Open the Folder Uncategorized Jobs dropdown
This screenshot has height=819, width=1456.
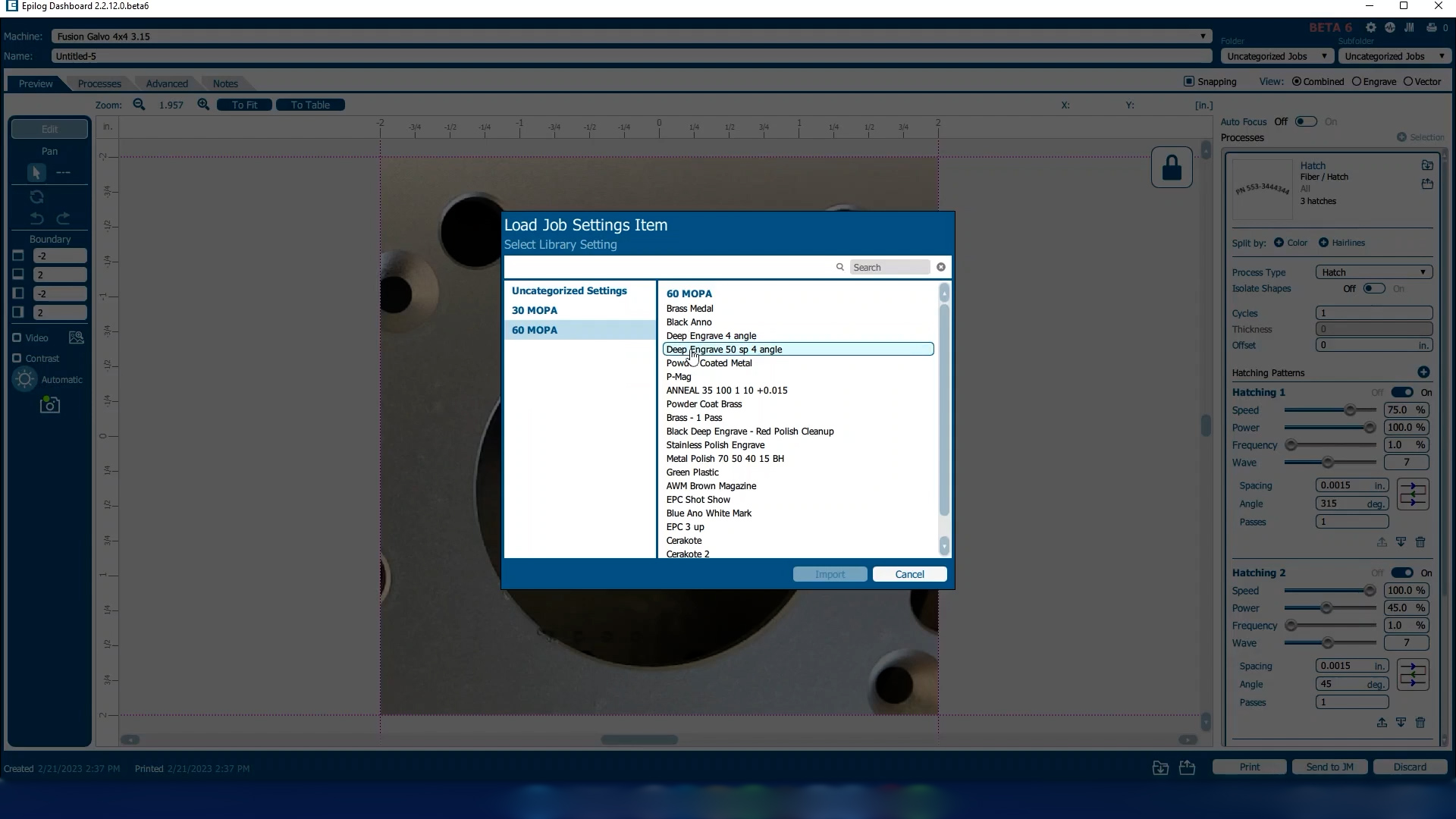(x=1277, y=56)
